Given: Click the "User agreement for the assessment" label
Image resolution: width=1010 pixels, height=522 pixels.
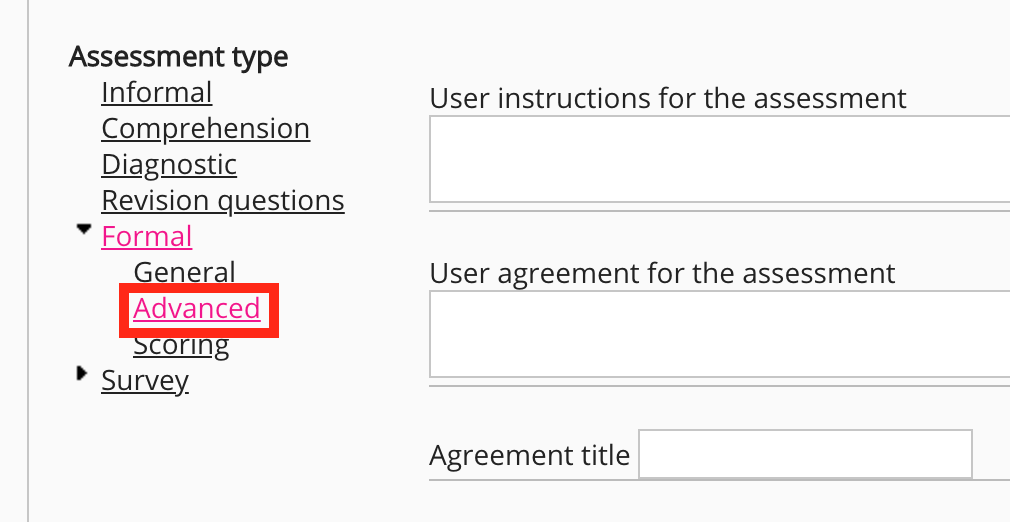Looking at the screenshot, I should (662, 273).
